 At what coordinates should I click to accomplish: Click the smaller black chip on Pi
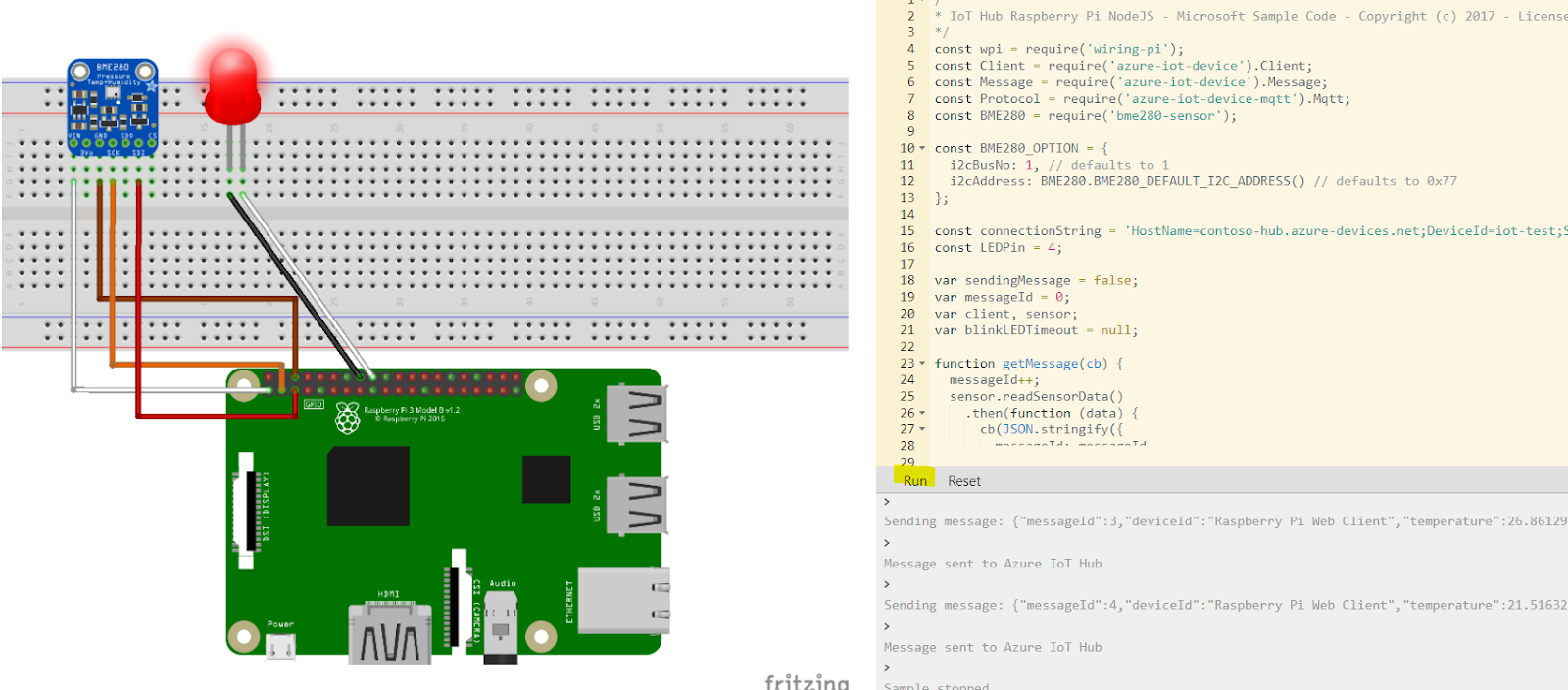click(546, 479)
